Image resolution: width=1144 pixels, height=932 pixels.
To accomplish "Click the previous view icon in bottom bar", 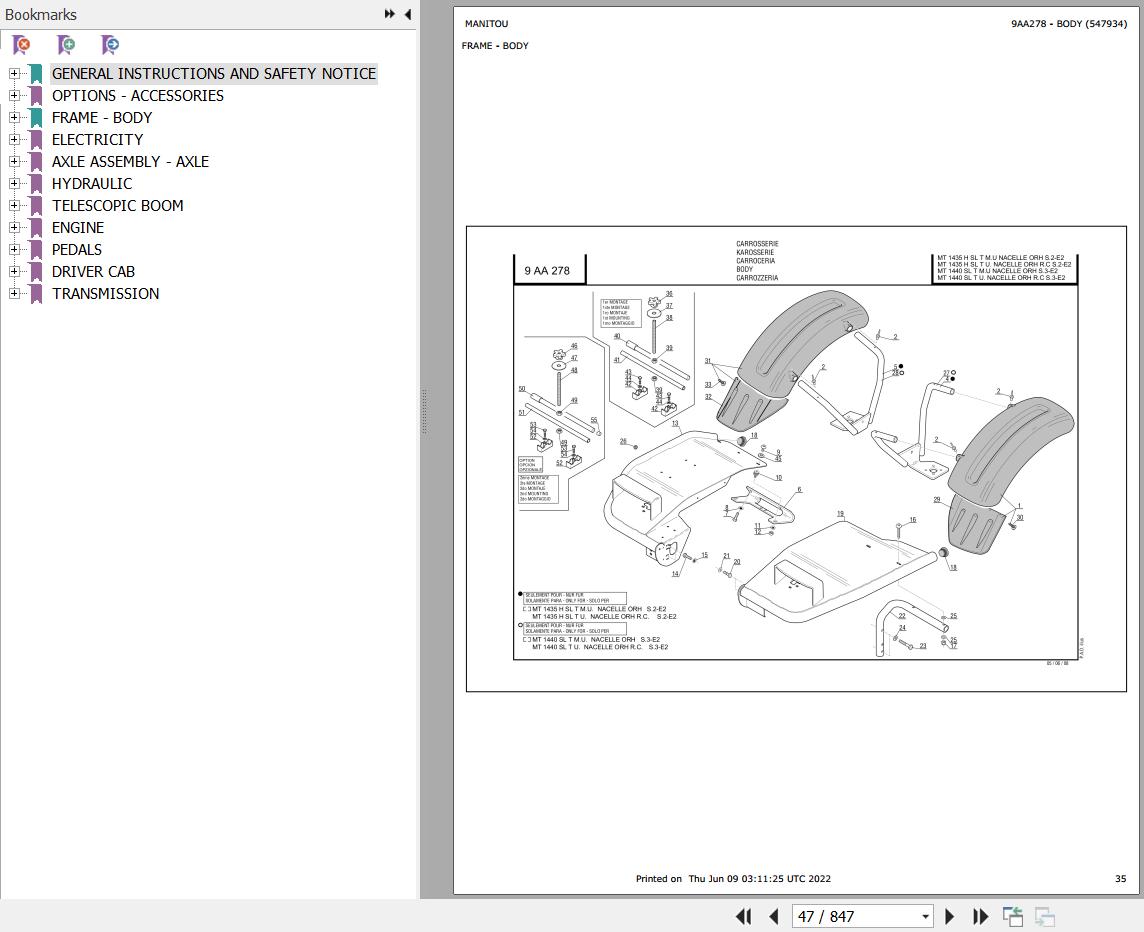I will pos(1013,916).
